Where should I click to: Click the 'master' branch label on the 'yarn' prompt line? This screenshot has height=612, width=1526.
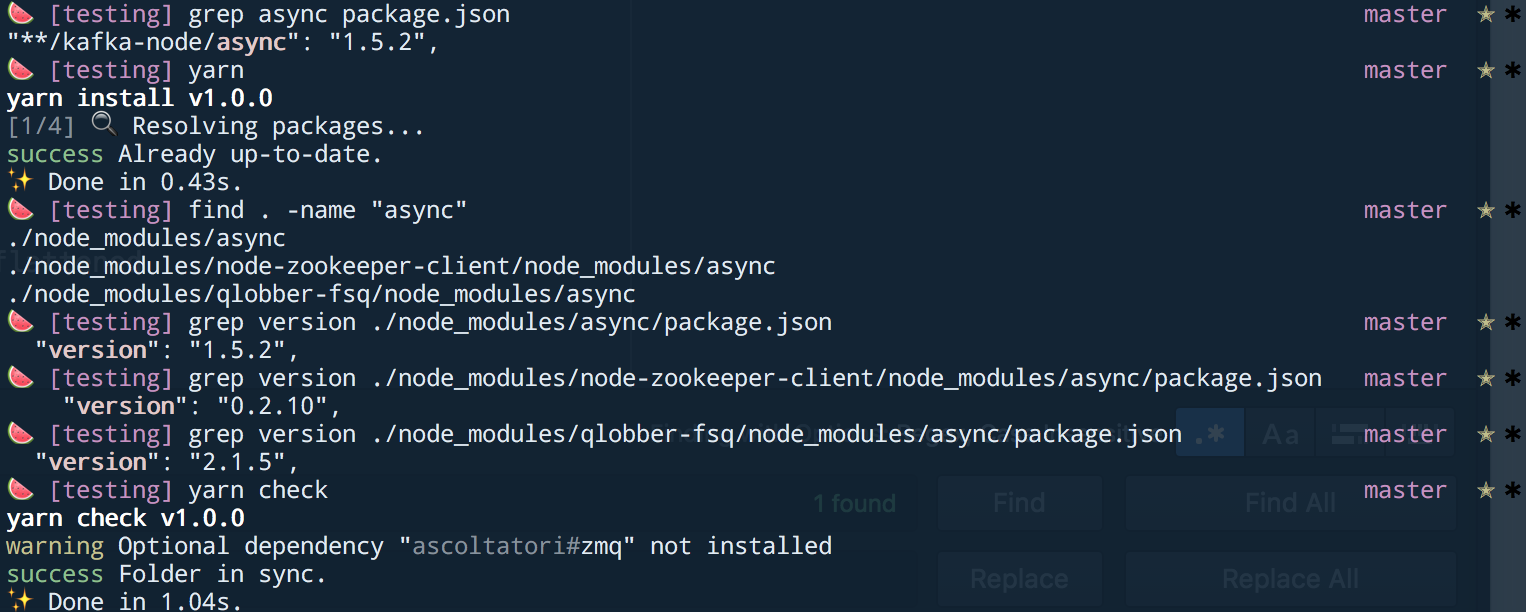click(1404, 70)
